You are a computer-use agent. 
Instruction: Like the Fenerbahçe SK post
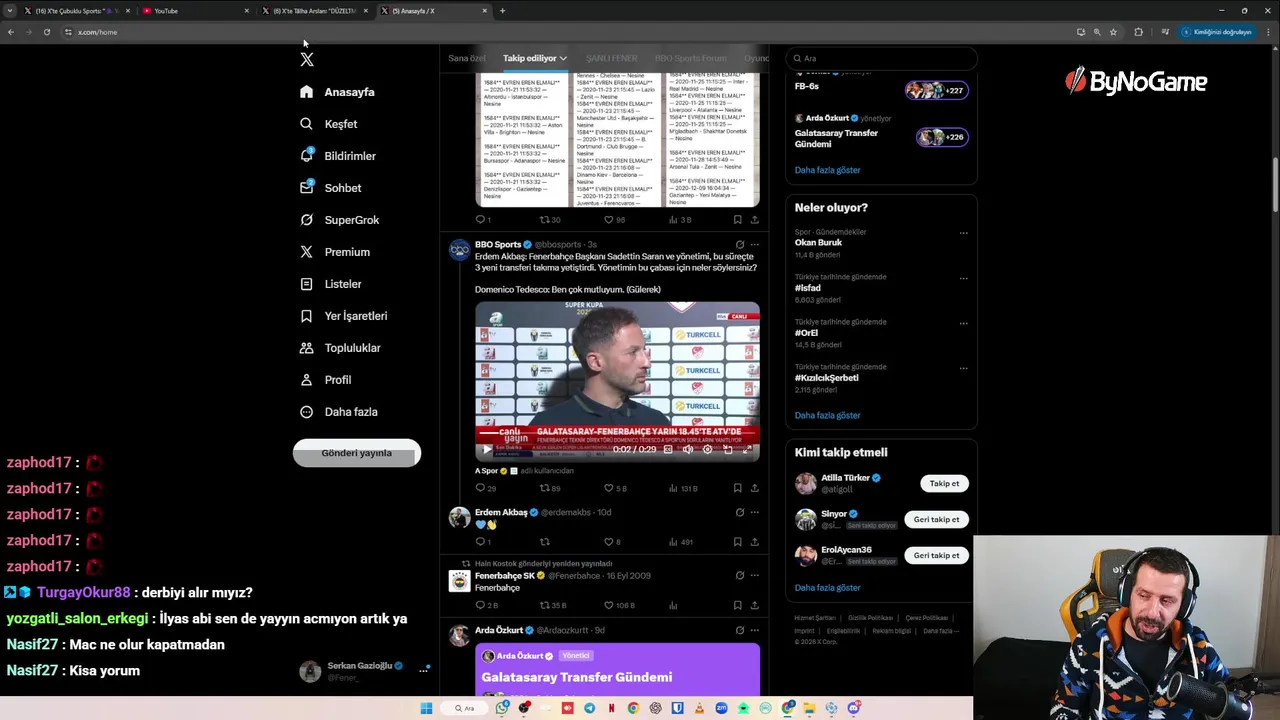click(x=619, y=605)
